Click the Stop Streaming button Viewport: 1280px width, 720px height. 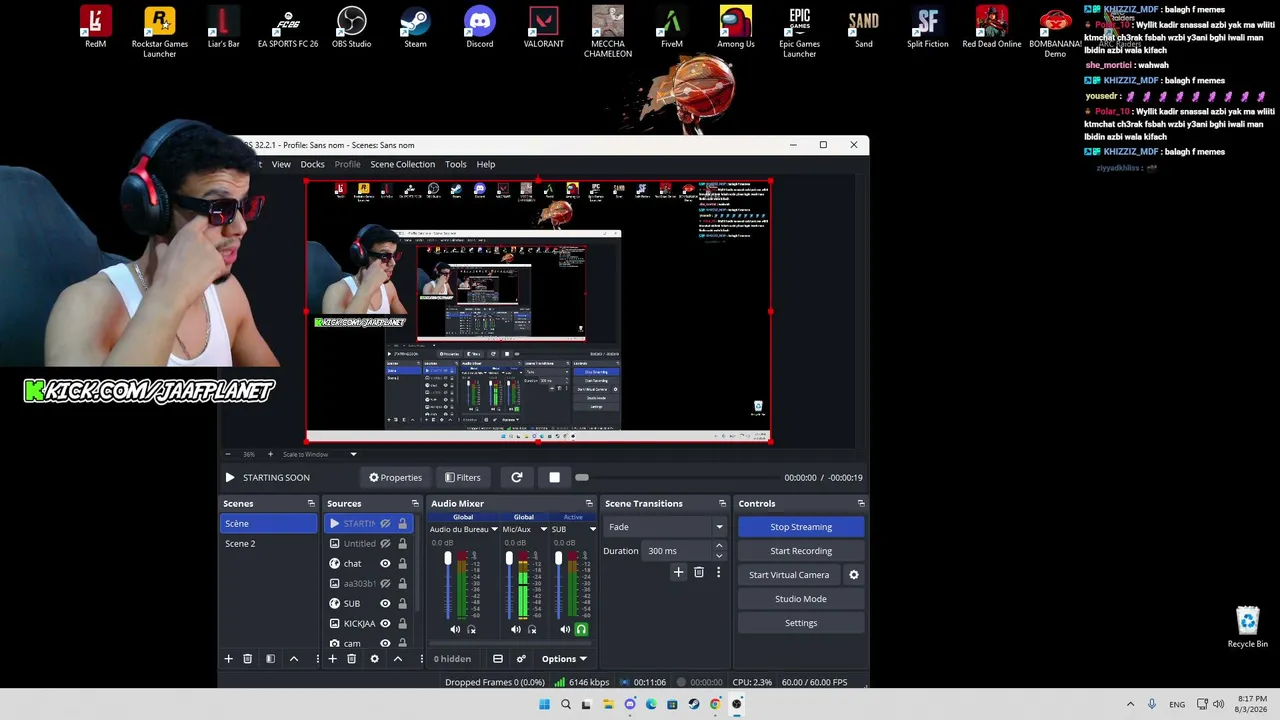pos(801,527)
